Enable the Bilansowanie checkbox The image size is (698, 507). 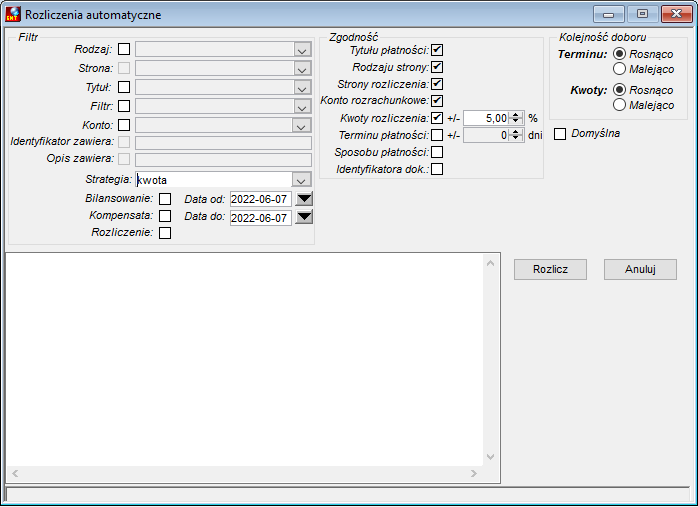click(x=165, y=199)
